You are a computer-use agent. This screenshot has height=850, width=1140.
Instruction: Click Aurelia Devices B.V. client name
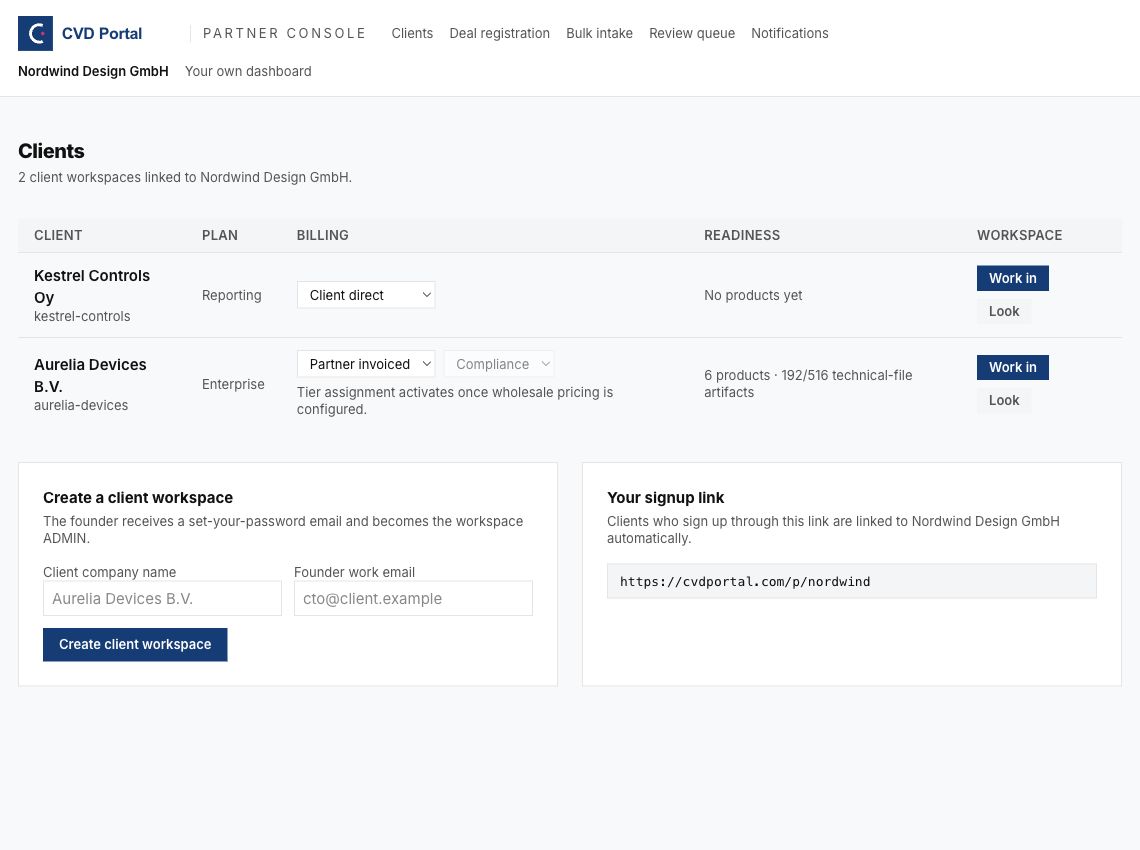point(90,375)
